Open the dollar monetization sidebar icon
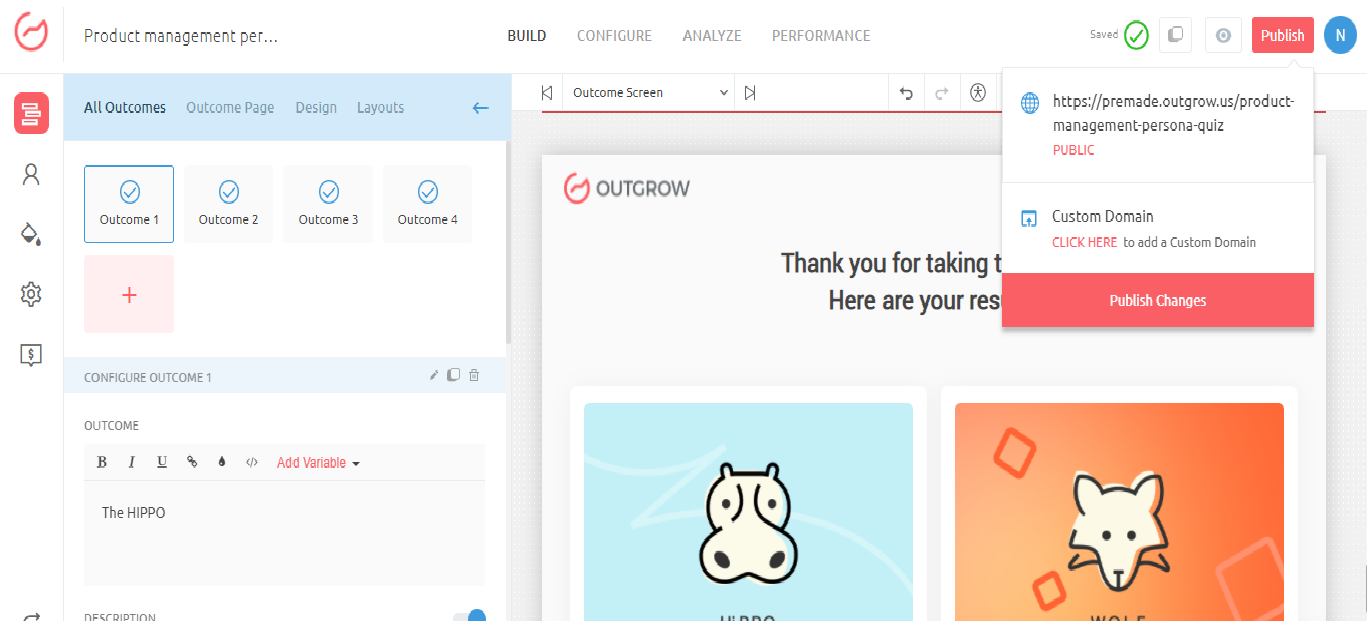The height and width of the screenshot is (621, 1367). point(31,354)
